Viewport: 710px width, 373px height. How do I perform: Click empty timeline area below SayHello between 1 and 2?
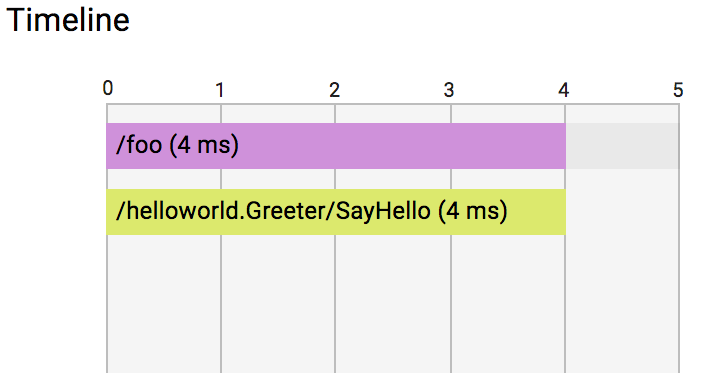coord(278,303)
